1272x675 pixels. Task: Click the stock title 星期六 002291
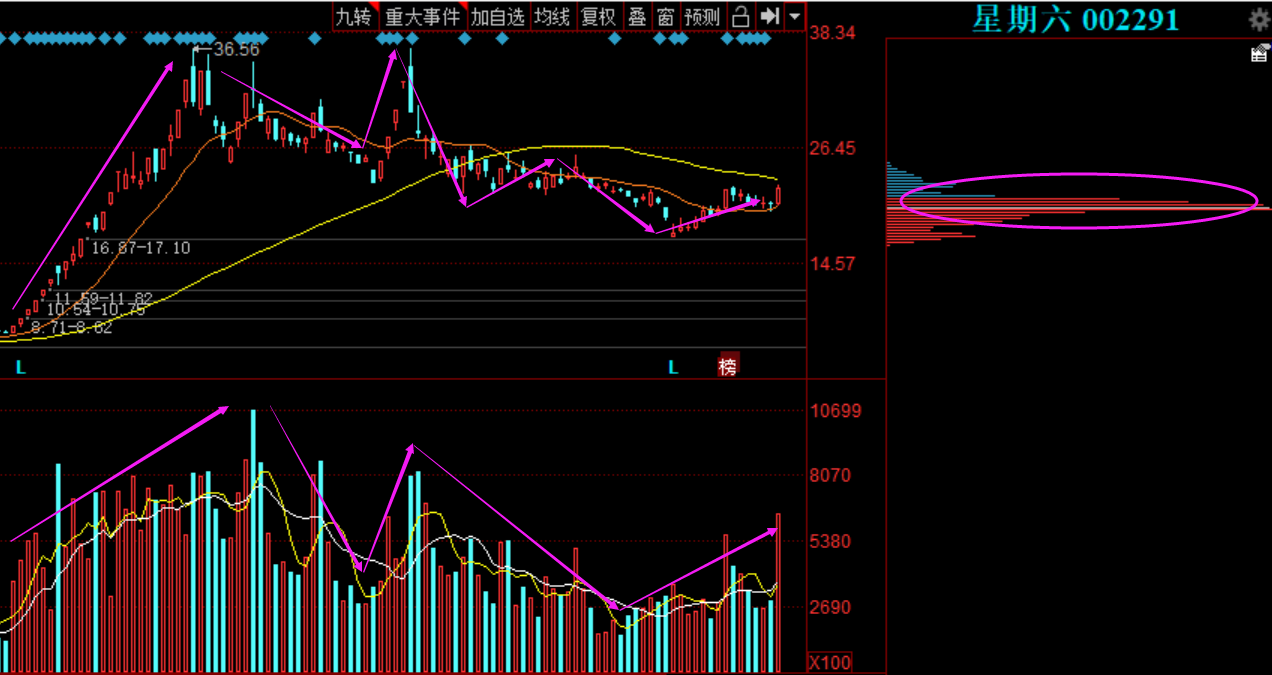(x=1075, y=19)
